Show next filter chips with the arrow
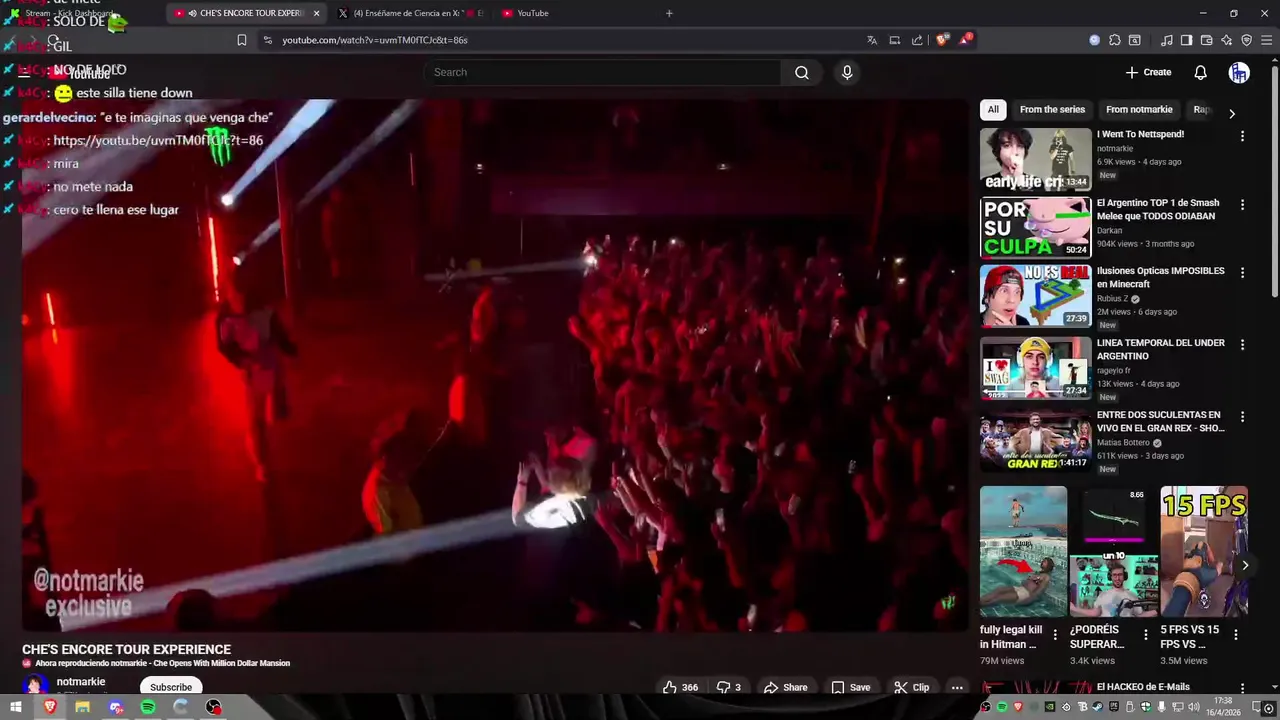Viewport: 1280px width, 720px height. tap(1231, 114)
